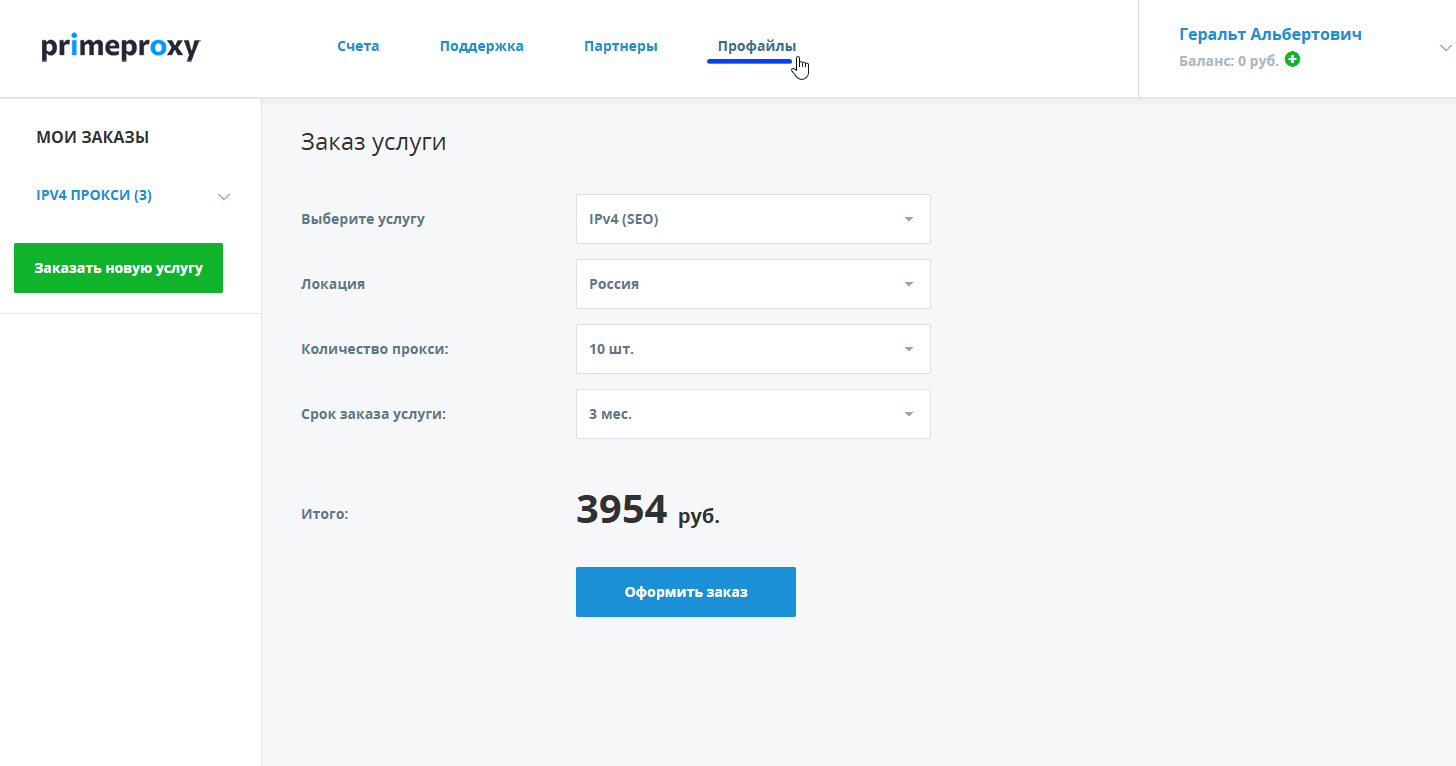Expand the IPV4 ПРОКСИ (3) chevron

[x=224, y=196]
